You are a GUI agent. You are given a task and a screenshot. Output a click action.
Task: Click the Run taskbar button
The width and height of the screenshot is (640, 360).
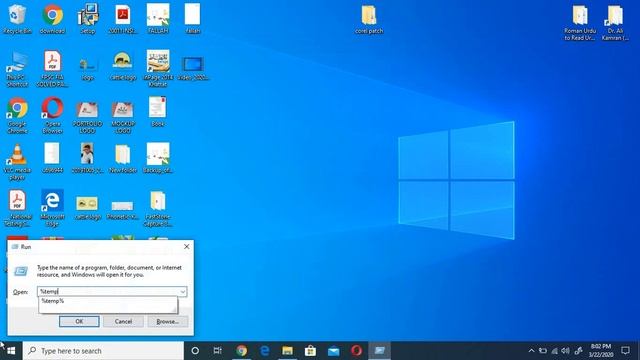coord(380,351)
